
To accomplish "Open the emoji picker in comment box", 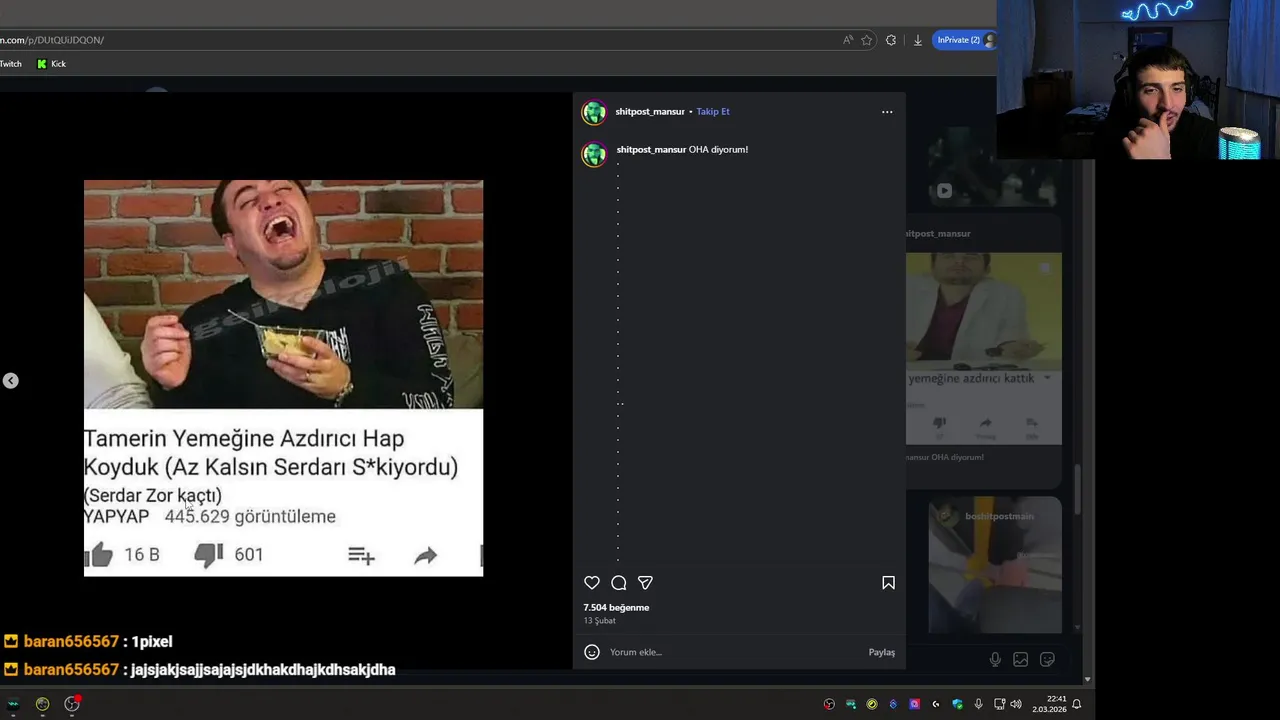I will pos(592,652).
